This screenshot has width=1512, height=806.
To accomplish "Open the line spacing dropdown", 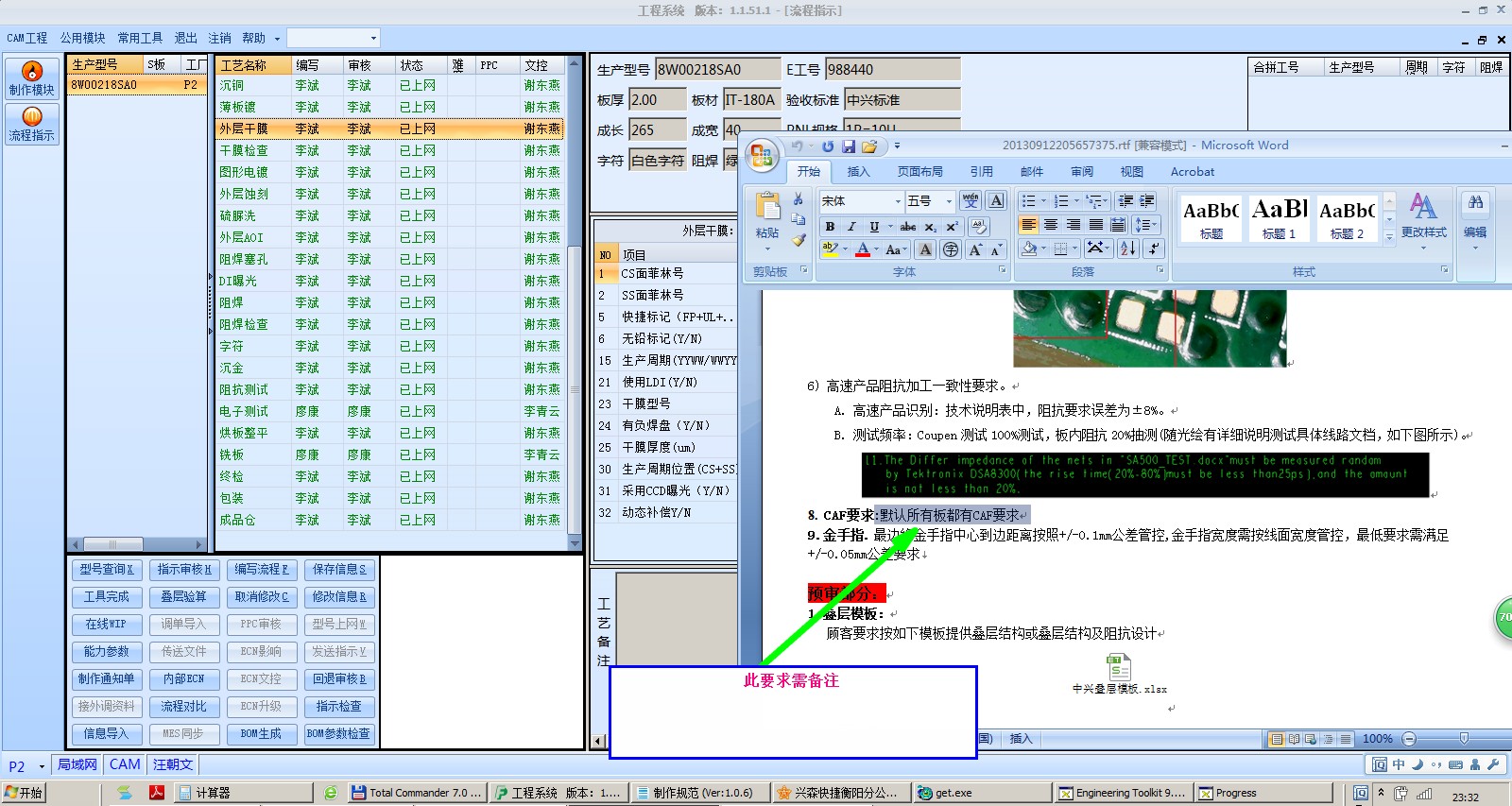I will pyautogui.click(x=1145, y=225).
